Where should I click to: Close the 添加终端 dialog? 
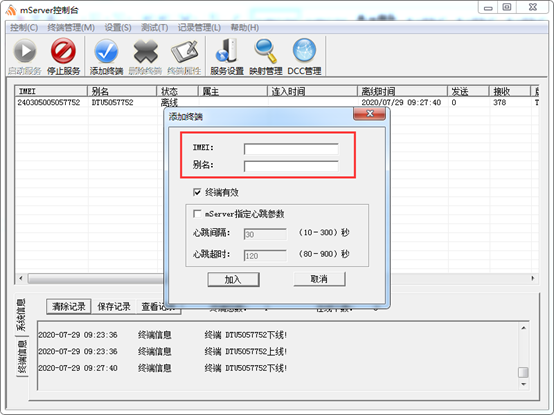pos(370,113)
